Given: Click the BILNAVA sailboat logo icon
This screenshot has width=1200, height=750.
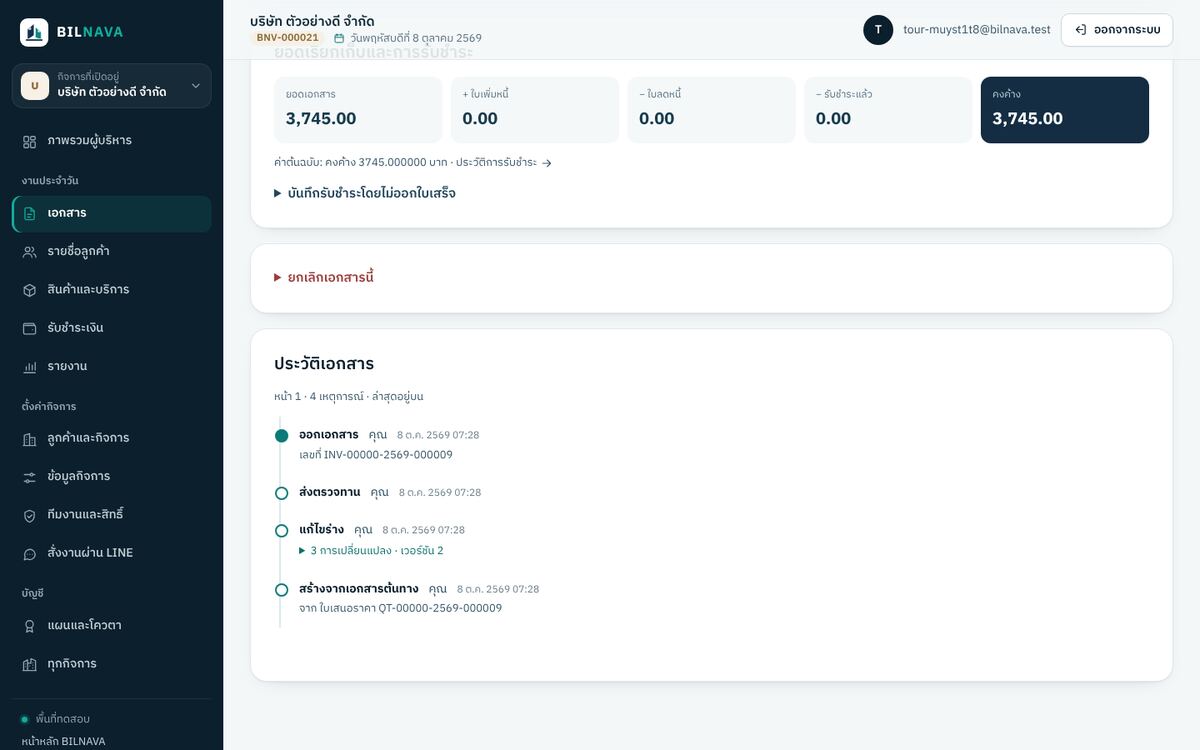Looking at the screenshot, I should point(34,32).
